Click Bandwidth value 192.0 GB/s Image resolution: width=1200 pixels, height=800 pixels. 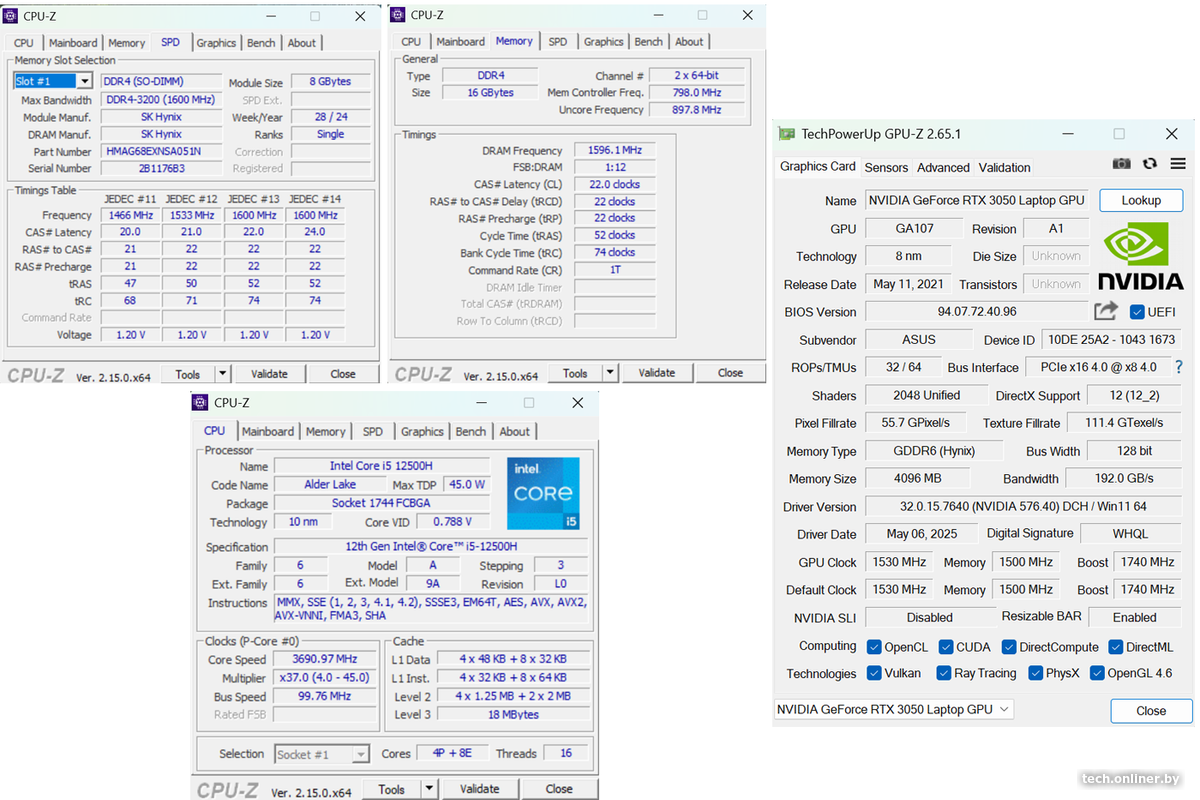(1123, 478)
